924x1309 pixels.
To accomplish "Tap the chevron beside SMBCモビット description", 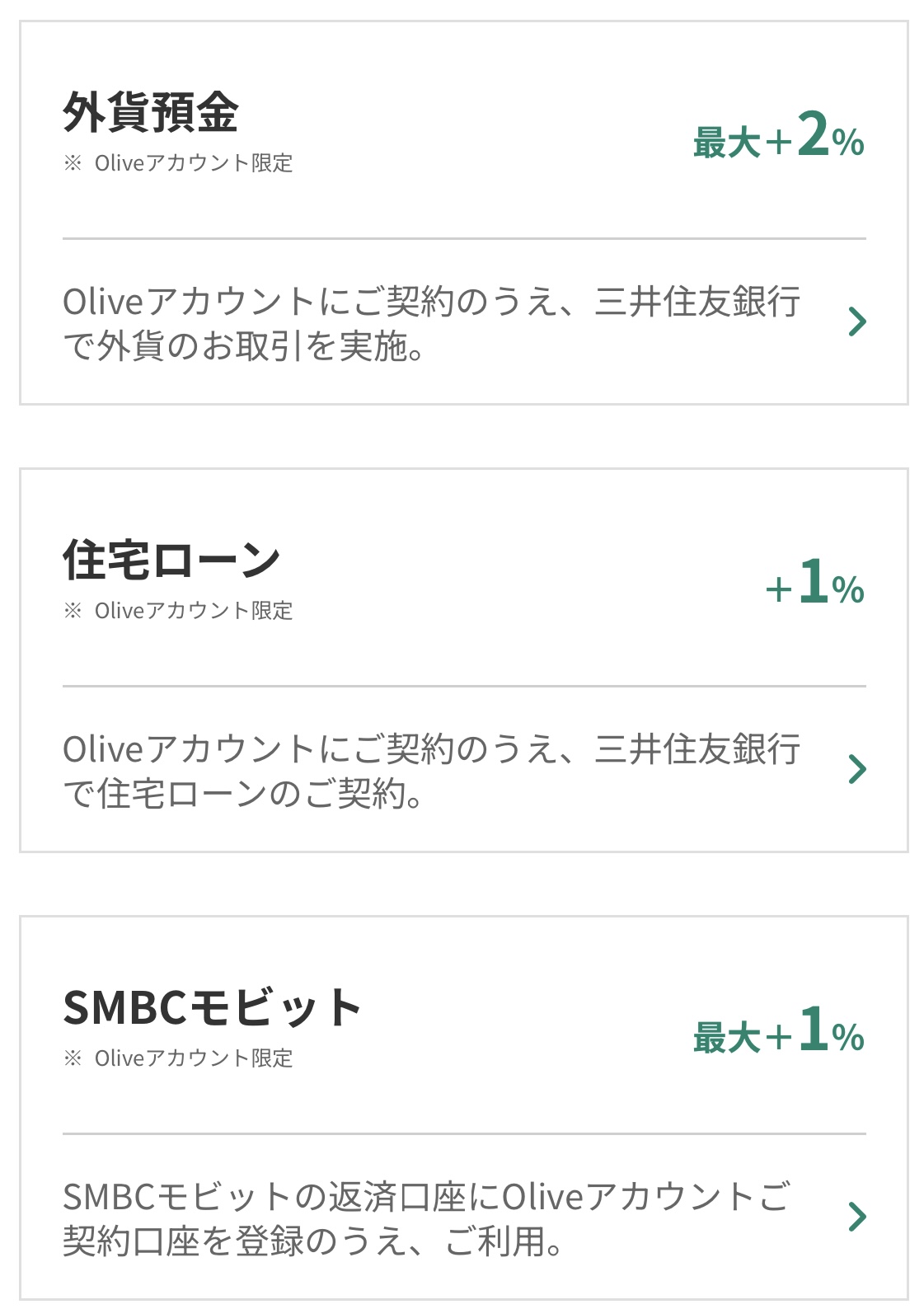I will pyautogui.click(x=857, y=1217).
